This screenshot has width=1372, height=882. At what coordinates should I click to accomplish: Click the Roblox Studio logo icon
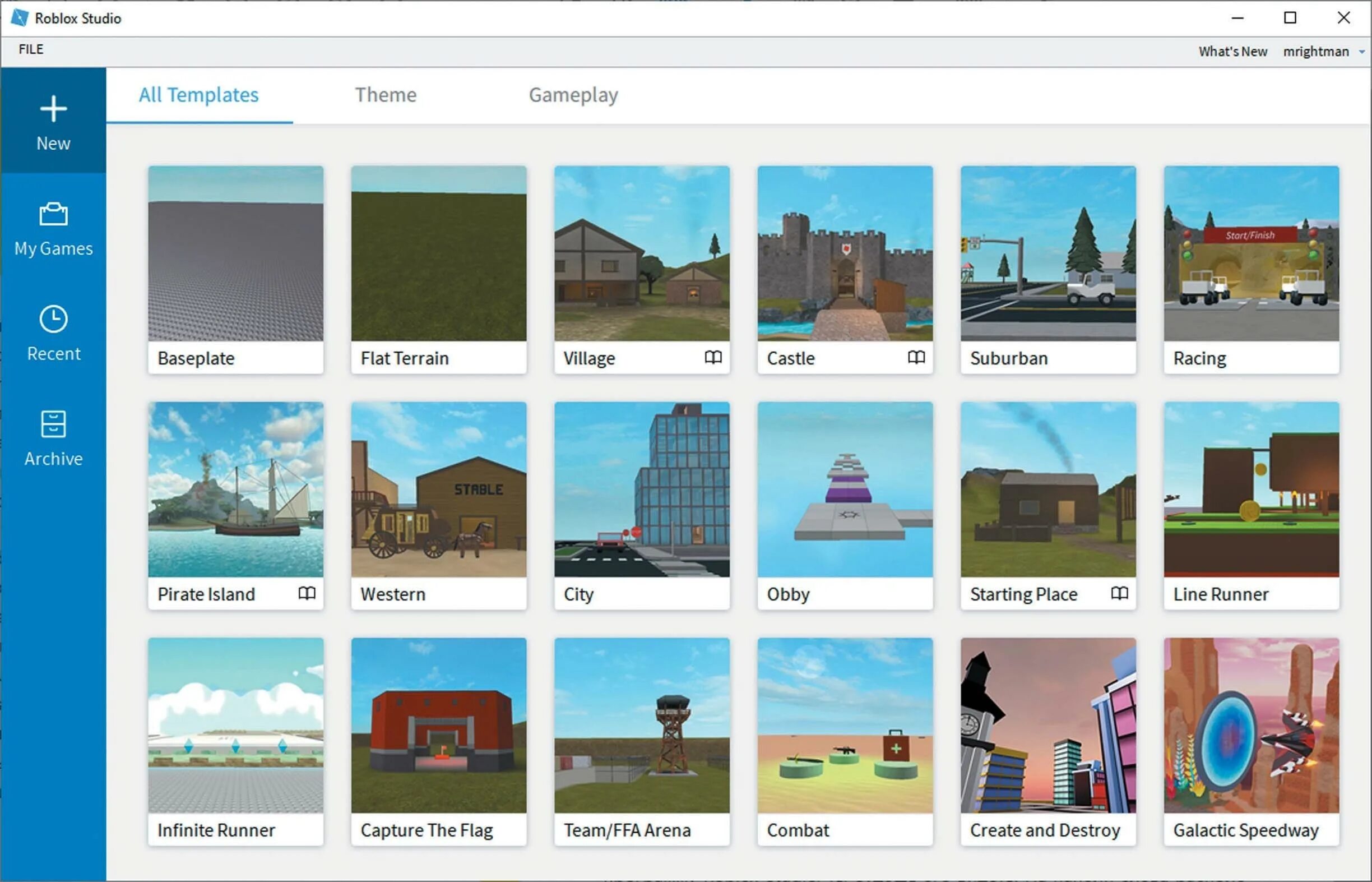(20, 18)
